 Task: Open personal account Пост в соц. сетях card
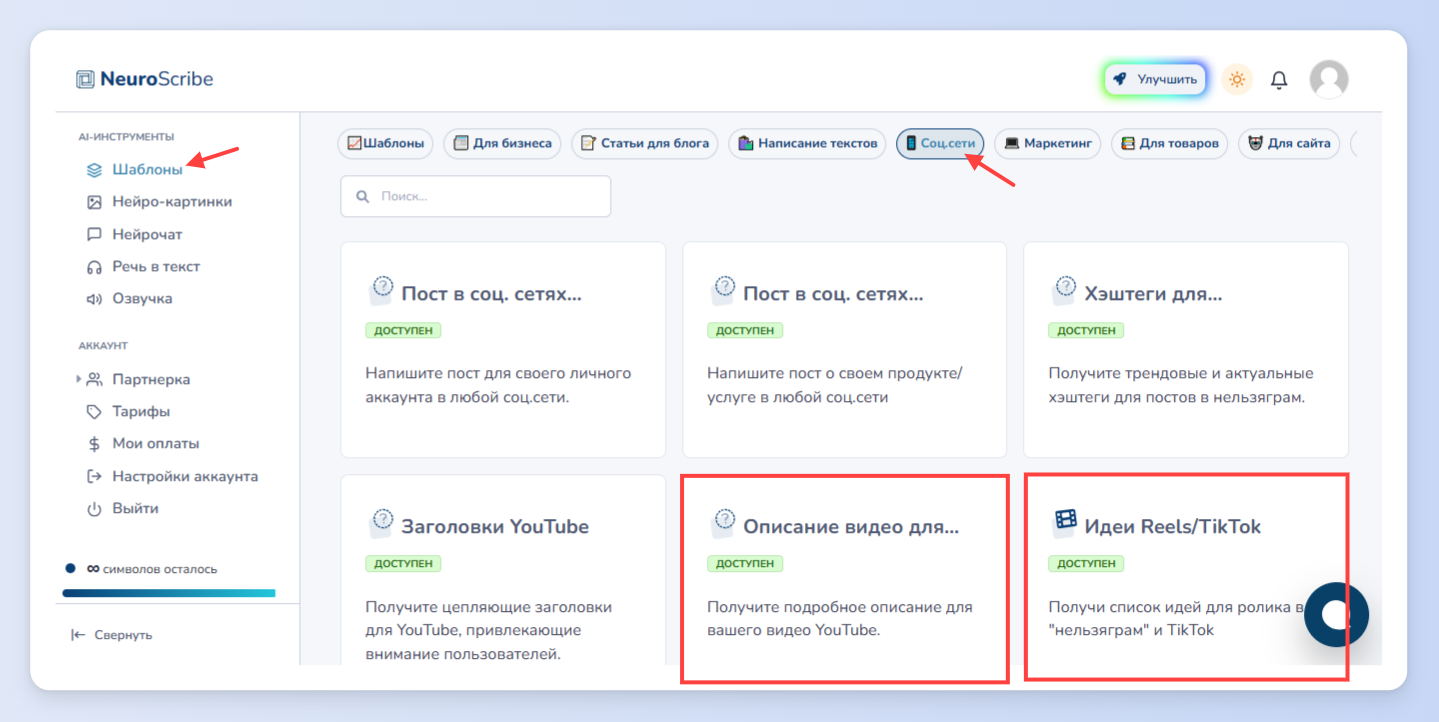[x=503, y=349]
